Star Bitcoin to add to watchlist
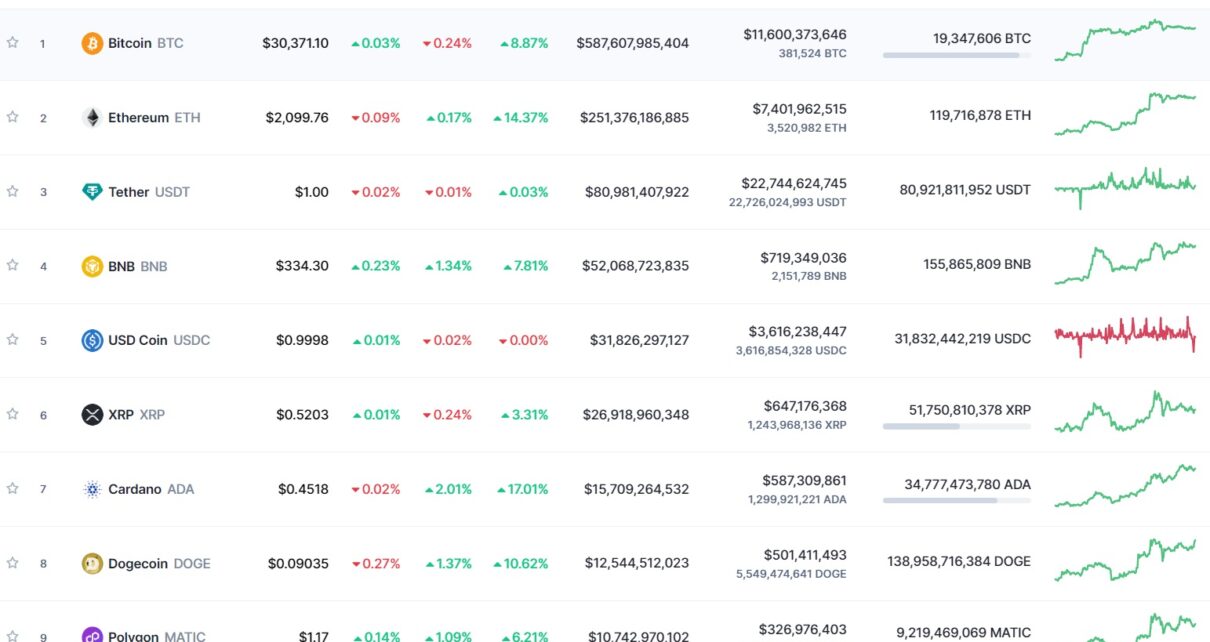The height and width of the screenshot is (642, 1210). pyautogui.click(x=13, y=42)
